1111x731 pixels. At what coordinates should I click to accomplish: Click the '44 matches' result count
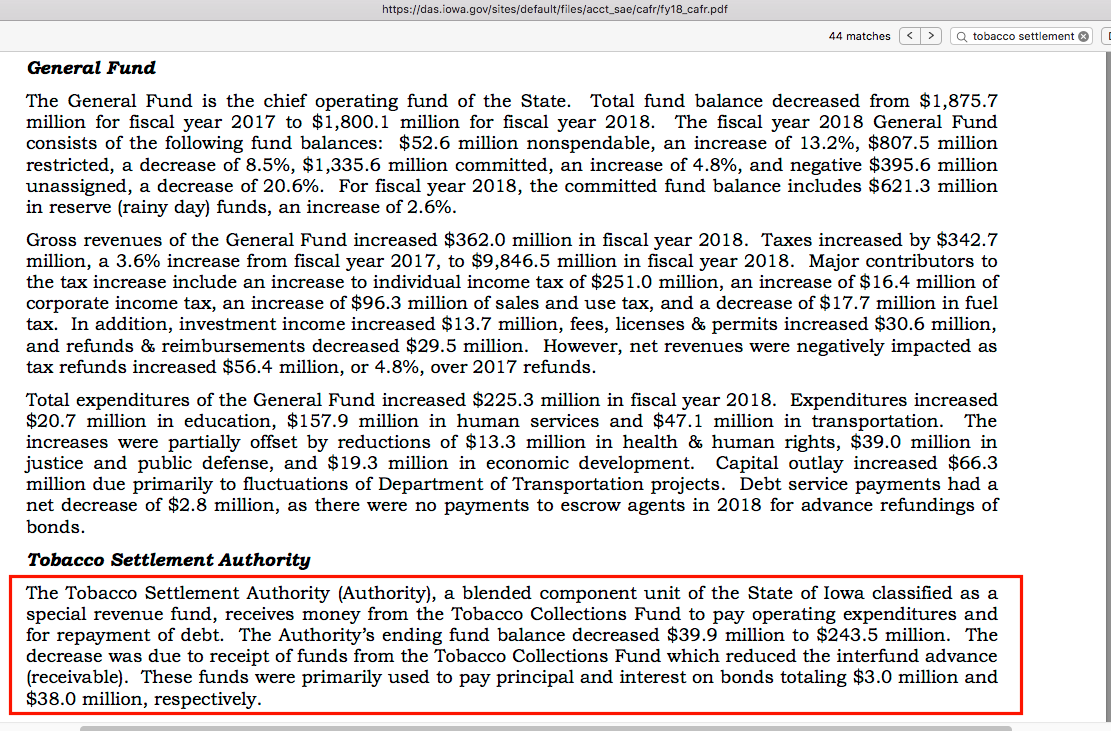[859, 36]
